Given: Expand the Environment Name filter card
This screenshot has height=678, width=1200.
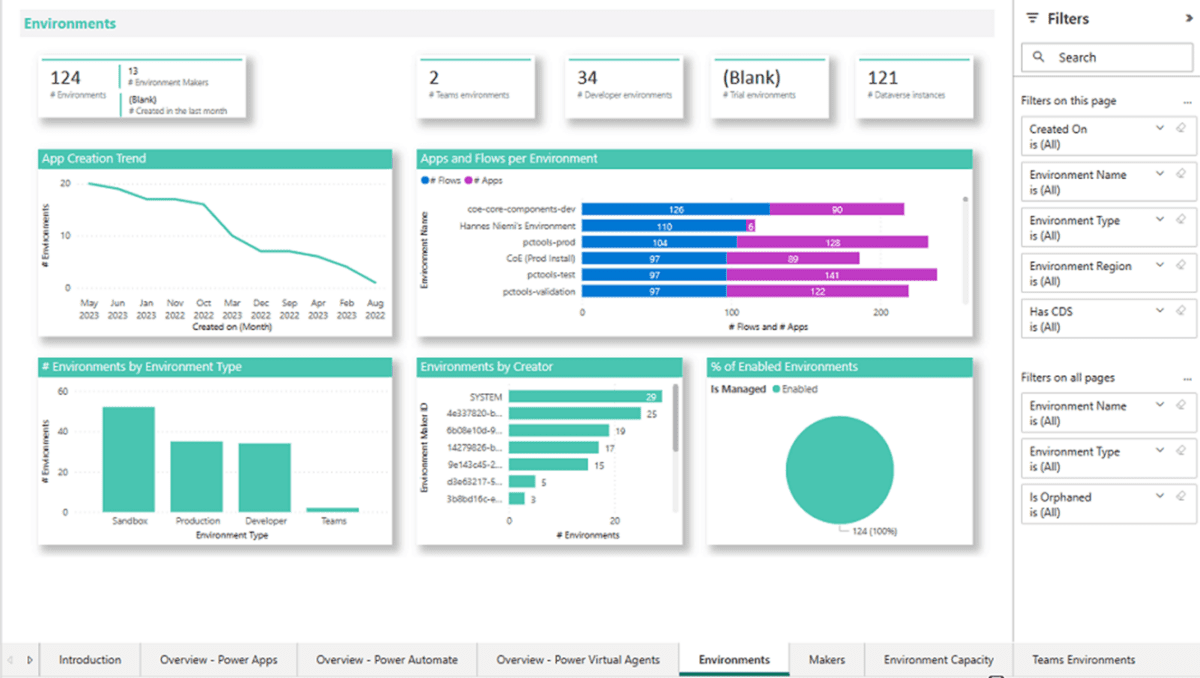Looking at the screenshot, I should click(1159, 174).
